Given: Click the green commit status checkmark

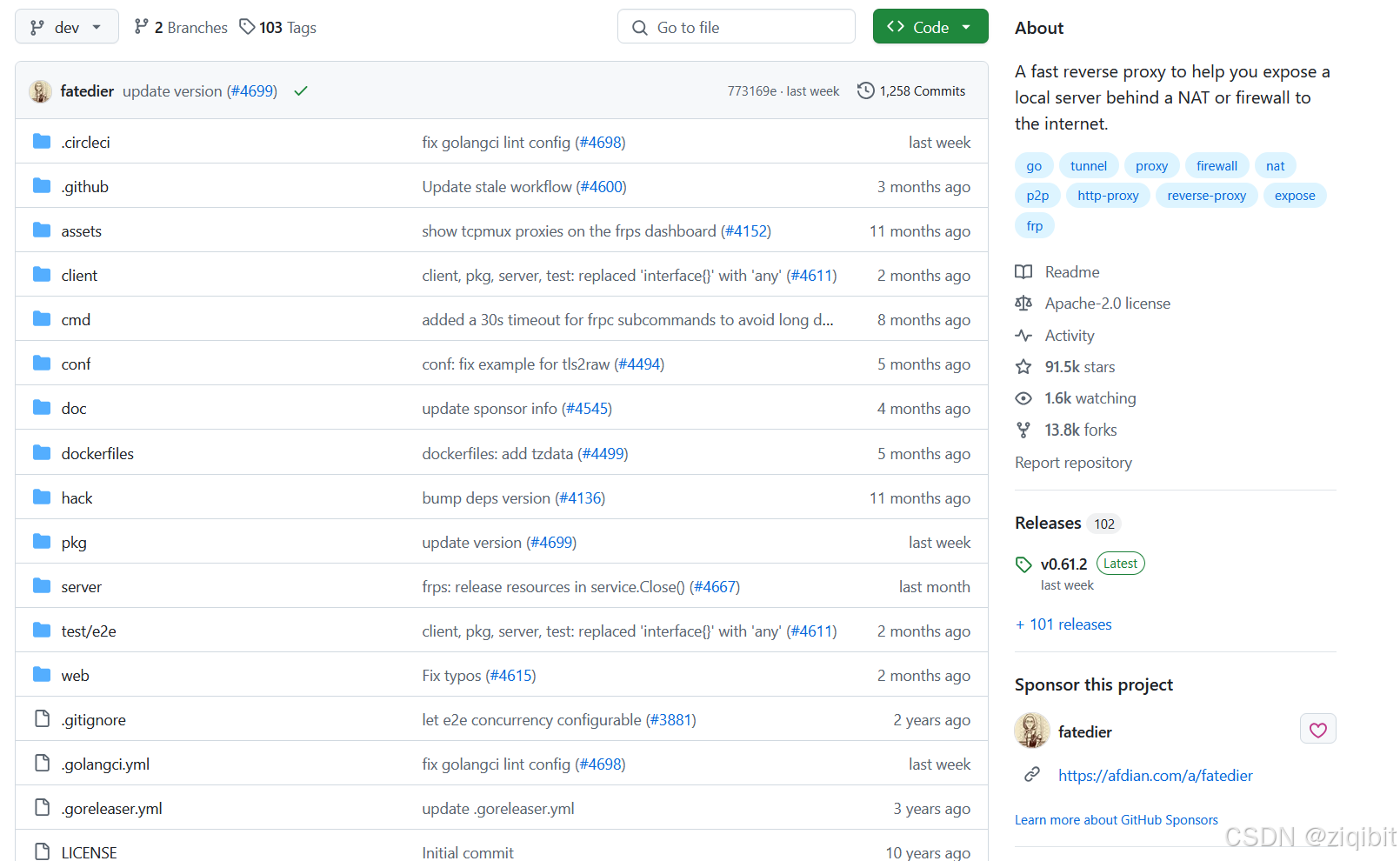Looking at the screenshot, I should pyautogui.click(x=301, y=90).
